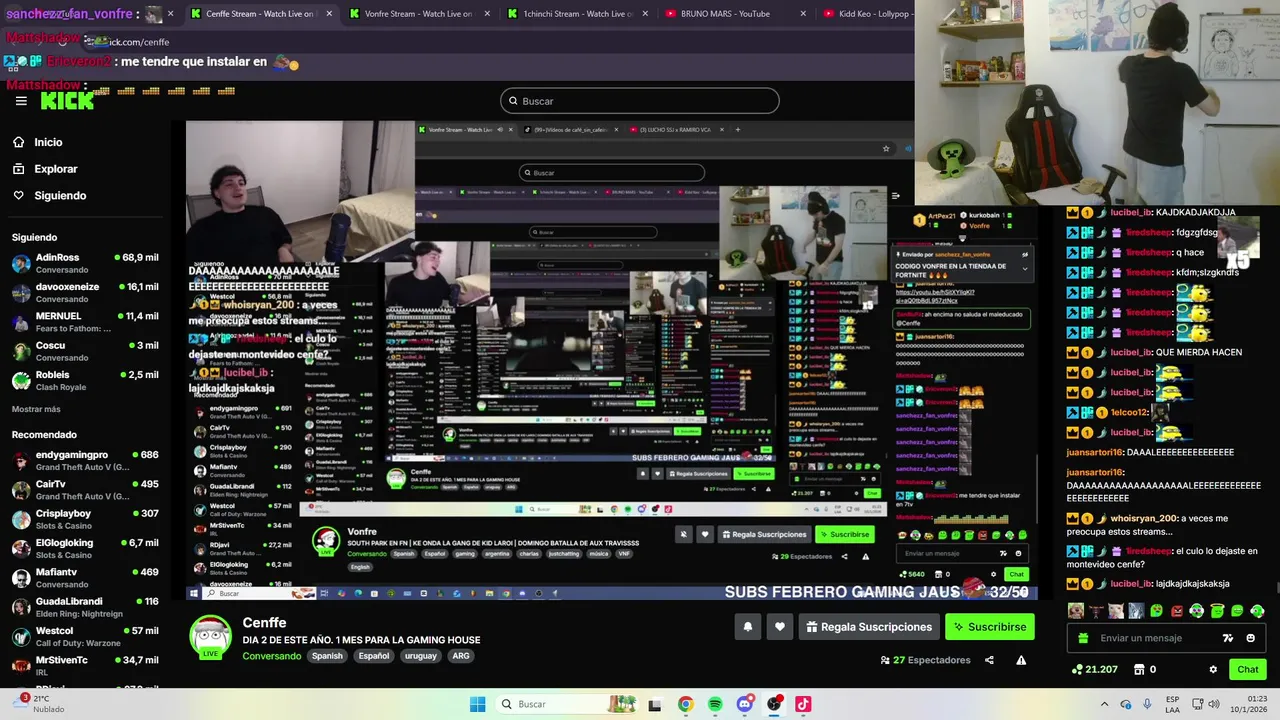Expand followed list with Mostrar más

coord(36,409)
